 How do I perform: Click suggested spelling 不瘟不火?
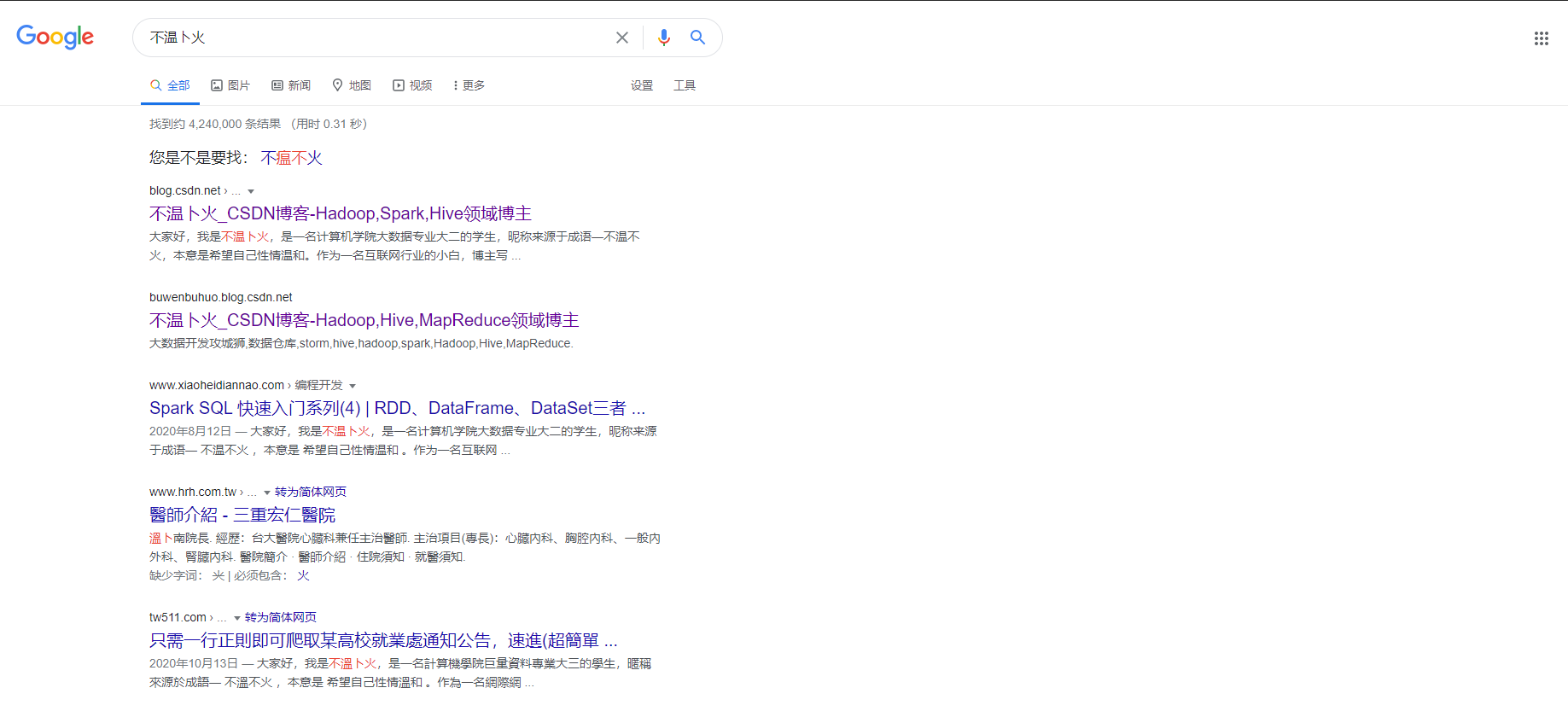[x=291, y=158]
